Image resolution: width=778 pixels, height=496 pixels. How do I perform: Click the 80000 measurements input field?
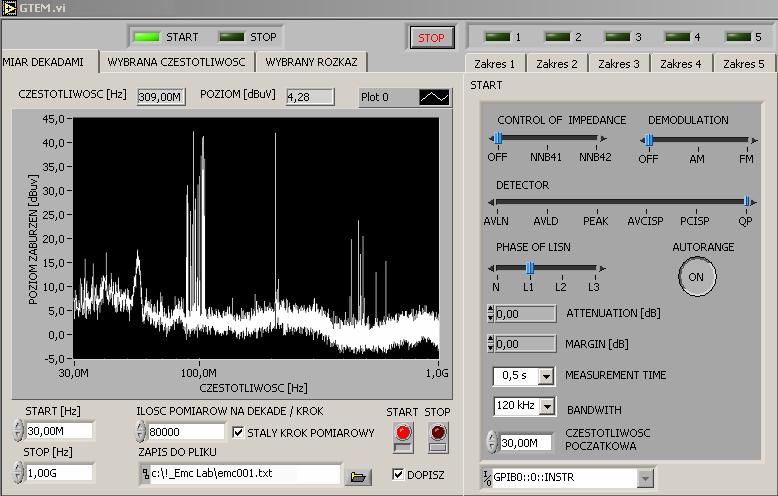coord(186,432)
